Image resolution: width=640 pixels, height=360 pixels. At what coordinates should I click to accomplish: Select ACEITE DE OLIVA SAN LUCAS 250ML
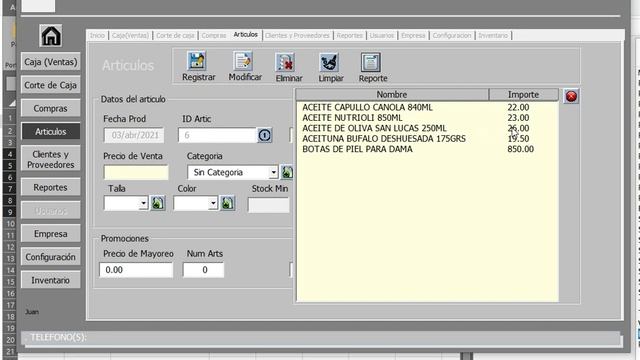point(427,128)
